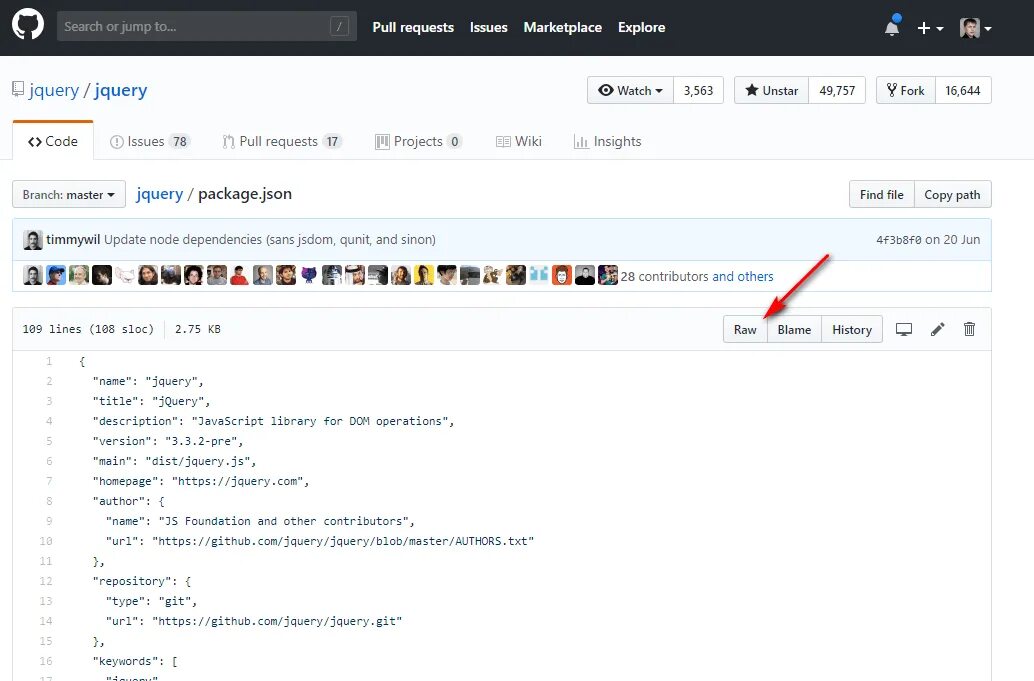This screenshot has width=1034, height=681.
Task: Edit this file with the pencil icon
Action: pos(938,329)
